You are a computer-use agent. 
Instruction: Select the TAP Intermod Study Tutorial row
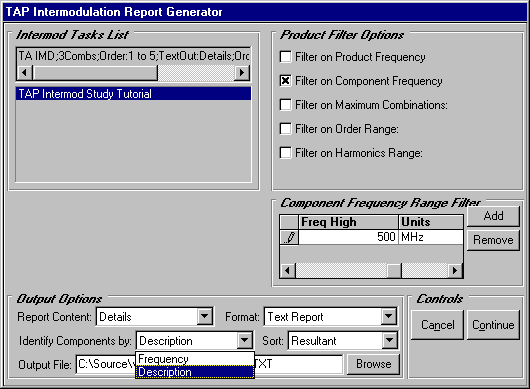[x=134, y=94]
